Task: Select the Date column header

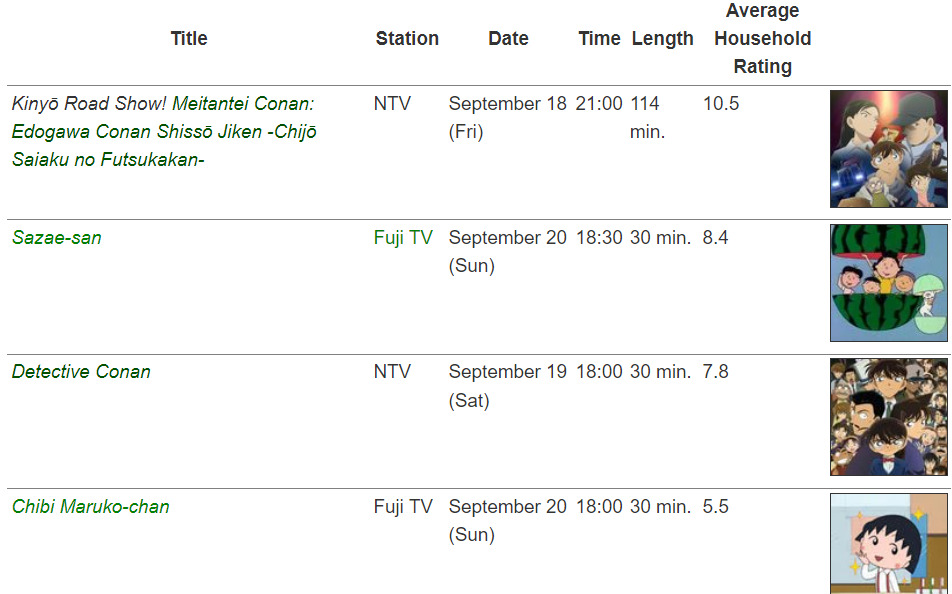Action: pyautogui.click(x=508, y=39)
